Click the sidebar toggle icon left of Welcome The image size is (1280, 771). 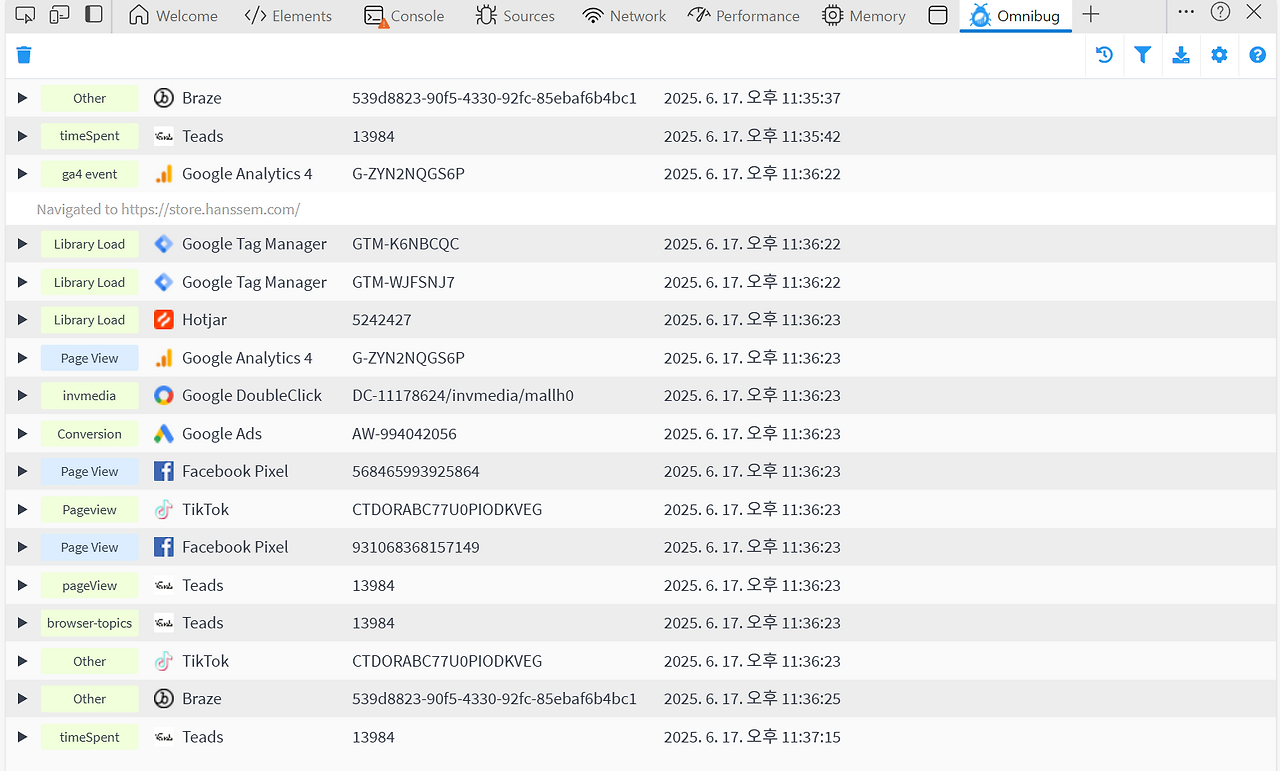point(93,15)
